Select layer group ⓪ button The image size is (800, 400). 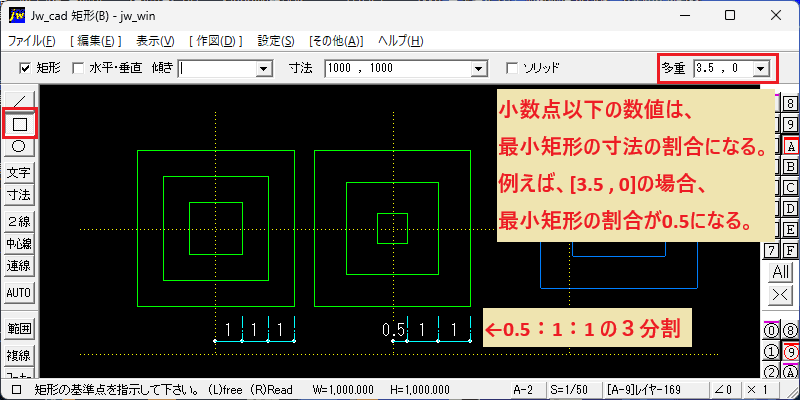(x=770, y=331)
